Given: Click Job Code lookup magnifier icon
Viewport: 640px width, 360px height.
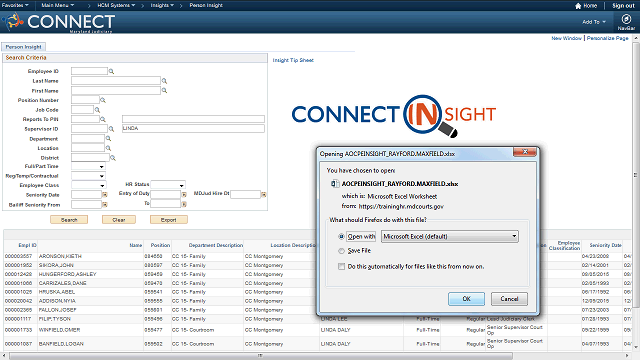Looking at the screenshot, I should (x=97, y=110).
